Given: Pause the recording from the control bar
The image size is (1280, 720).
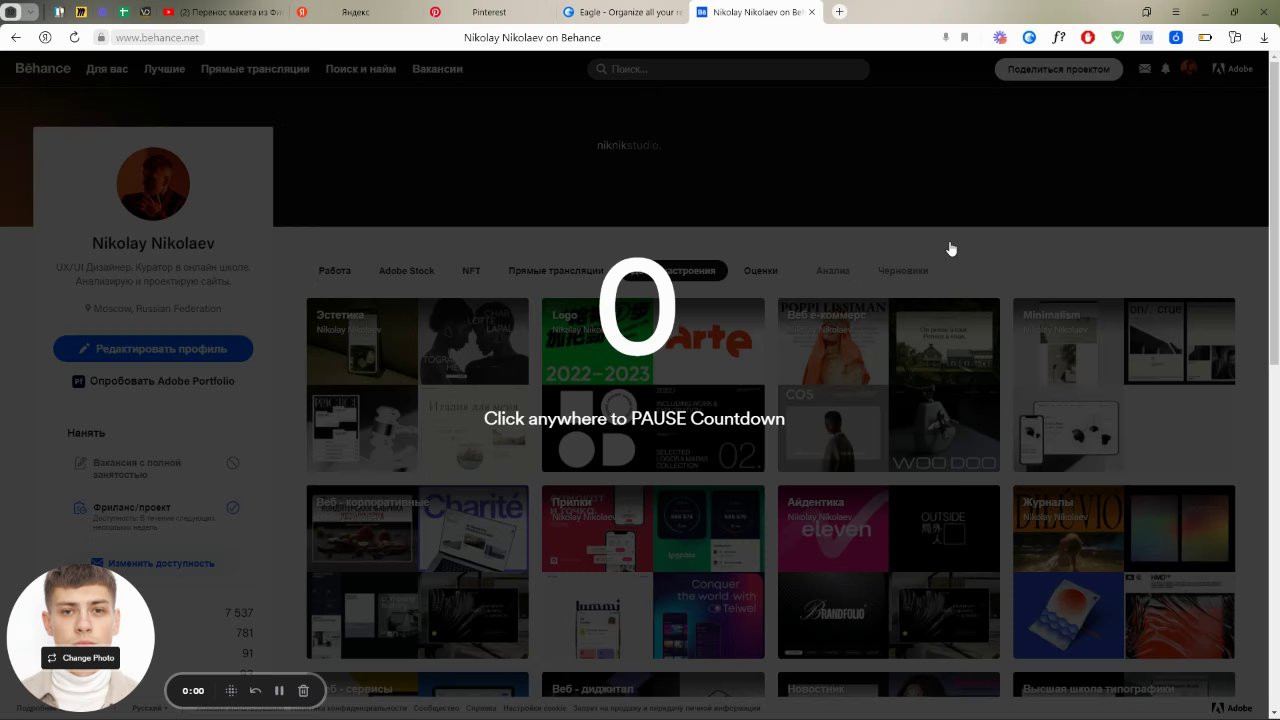Looking at the screenshot, I should (x=279, y=690).
